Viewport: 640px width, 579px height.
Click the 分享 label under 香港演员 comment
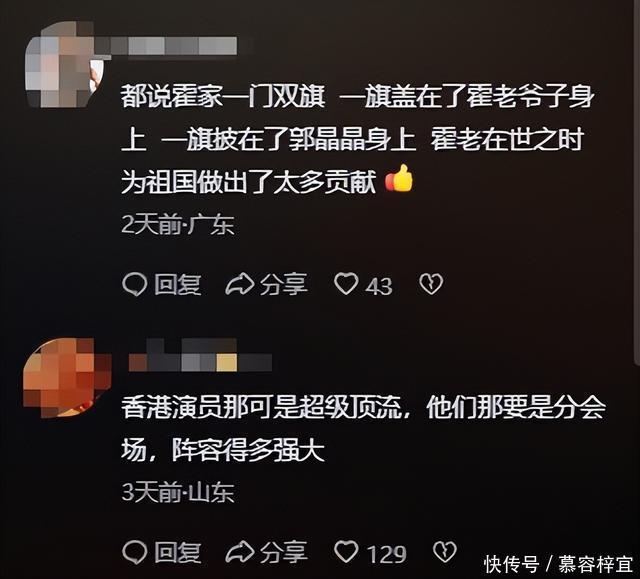click(284, 552)
